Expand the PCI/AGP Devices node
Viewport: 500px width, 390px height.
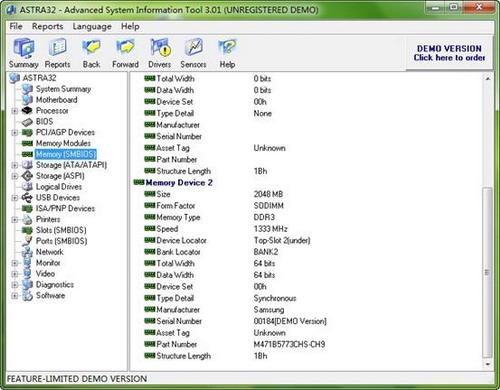pyautogui.click(x=14, y=133)
